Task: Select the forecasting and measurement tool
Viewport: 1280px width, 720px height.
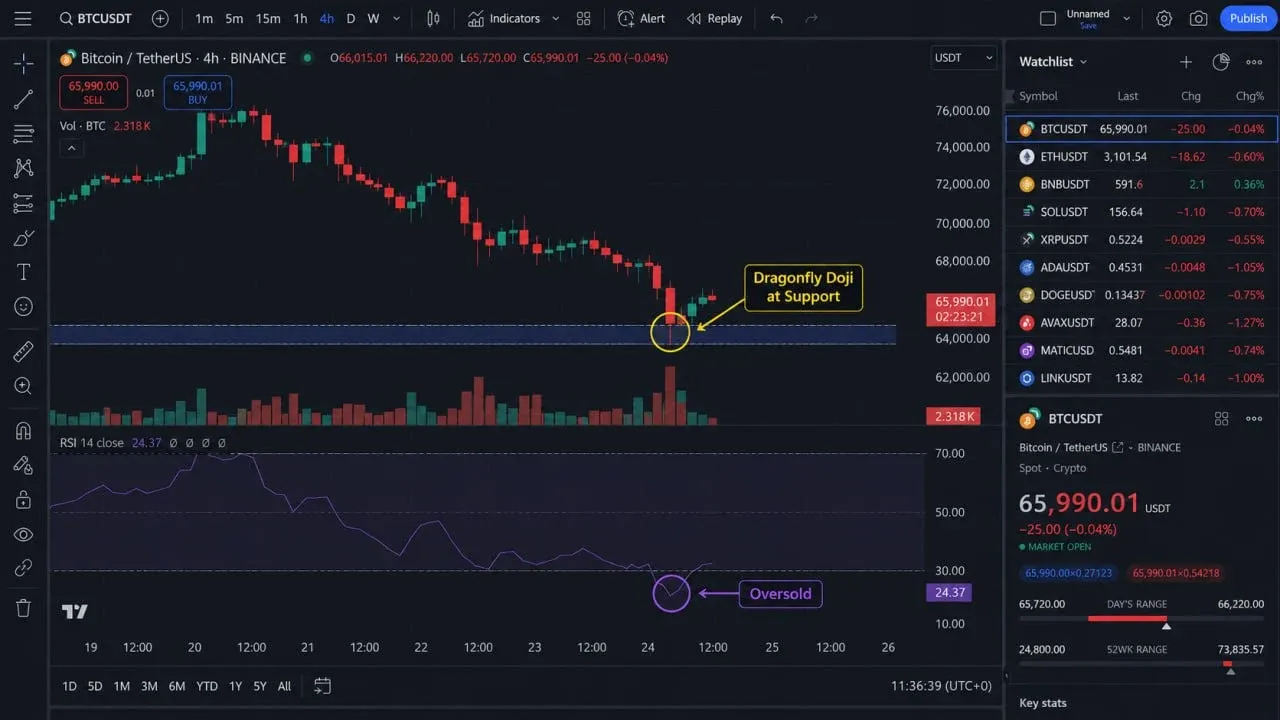Action: [x=23, y=203]
